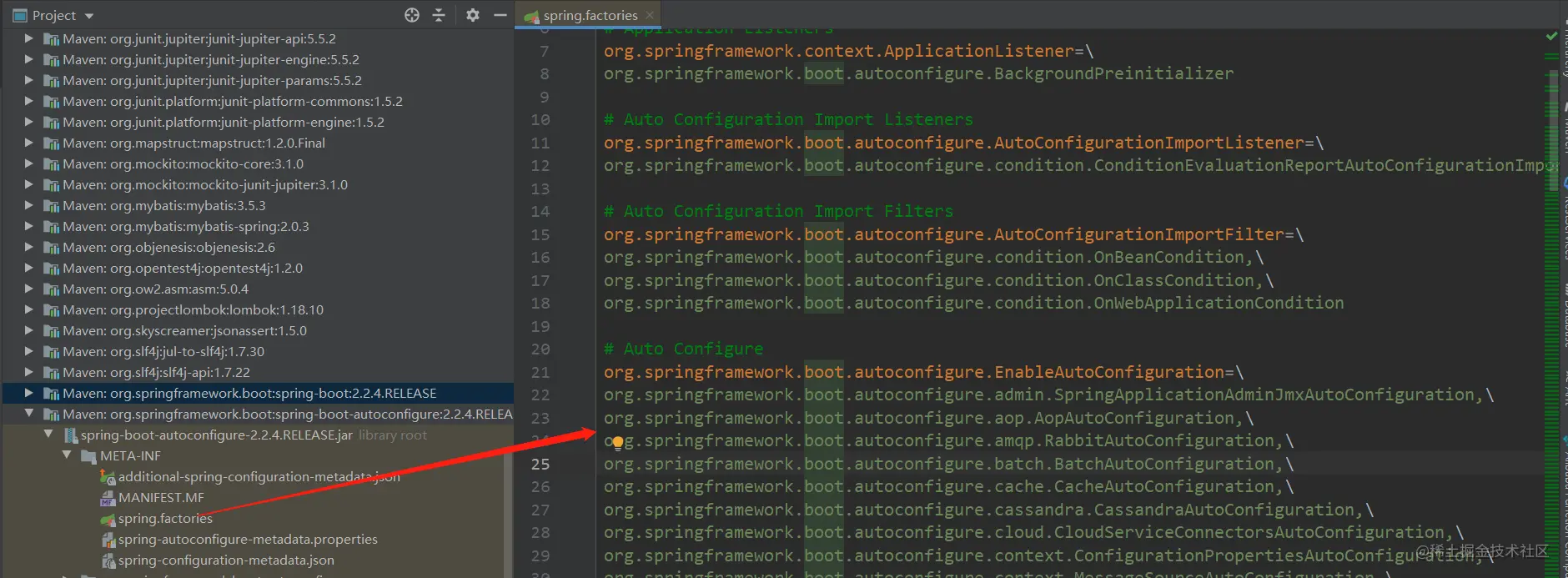Switch to the spring.factories editor tab
This screenshot has height=578, width=1568.
tap(590, 15)
